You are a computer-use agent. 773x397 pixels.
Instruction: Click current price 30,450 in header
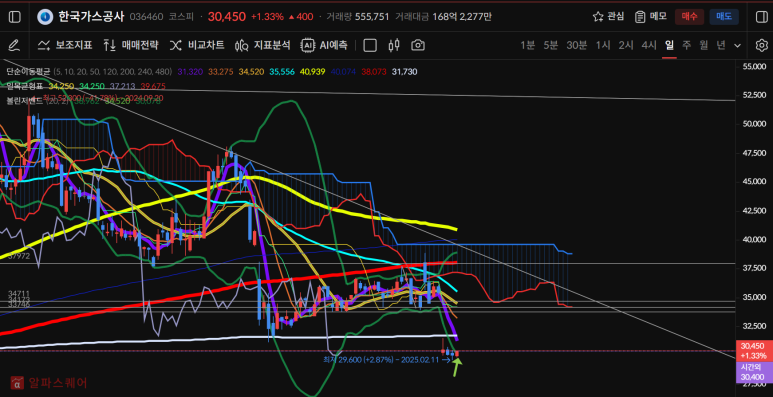pos(227,17)
